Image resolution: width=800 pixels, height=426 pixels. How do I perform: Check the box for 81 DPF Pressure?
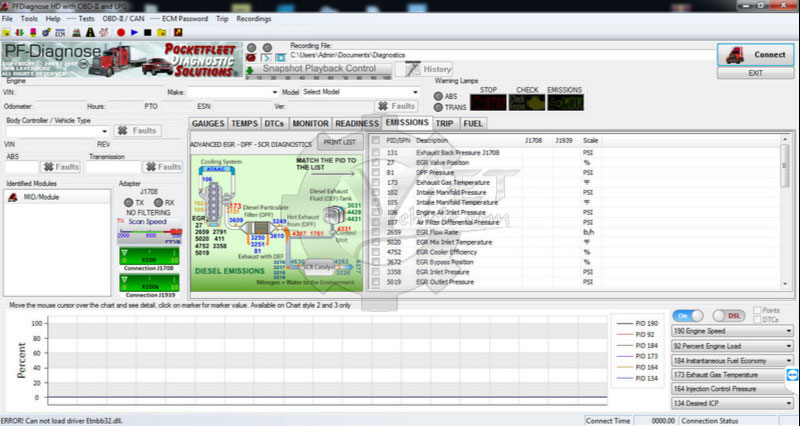(376, 172)
